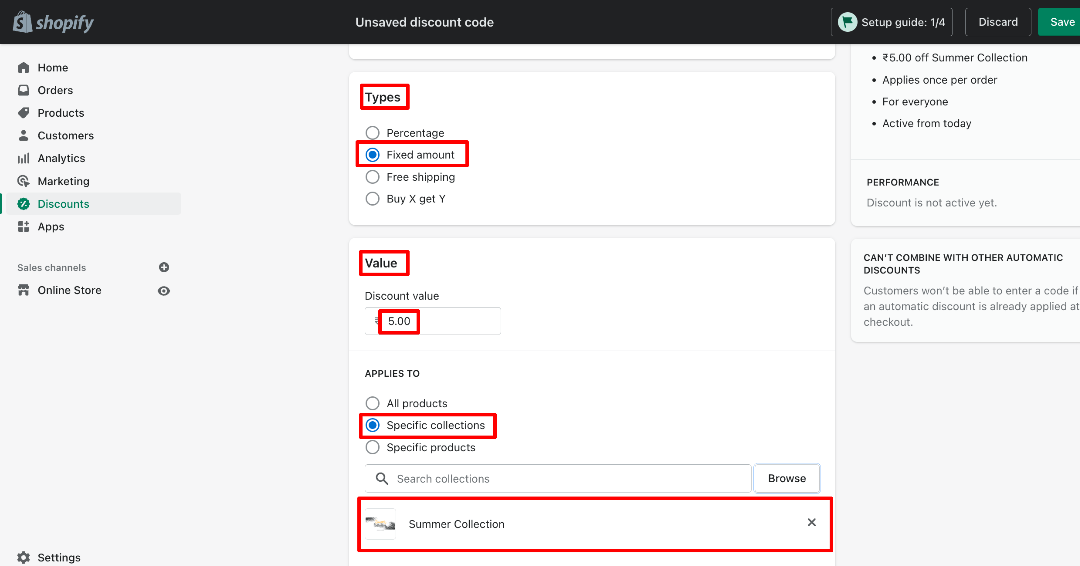Image resolution: width=1080 pixels, height=566 pixels.
Task: Click the Orders inbox icon
Action: 23,90
